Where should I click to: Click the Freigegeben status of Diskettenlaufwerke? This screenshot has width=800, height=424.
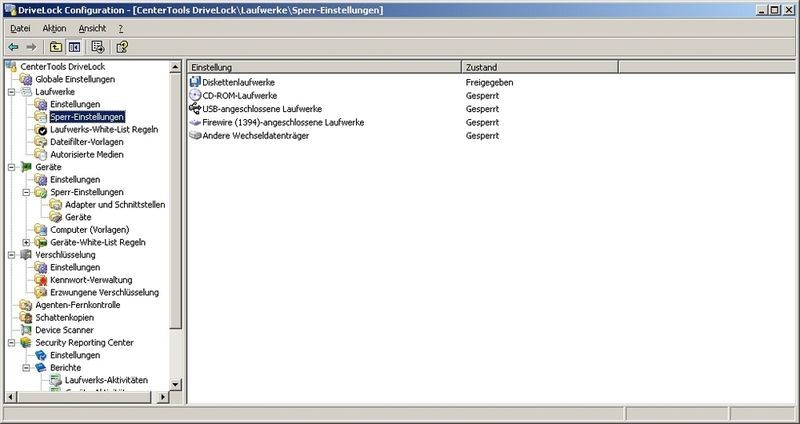click(x=489, y=82)
